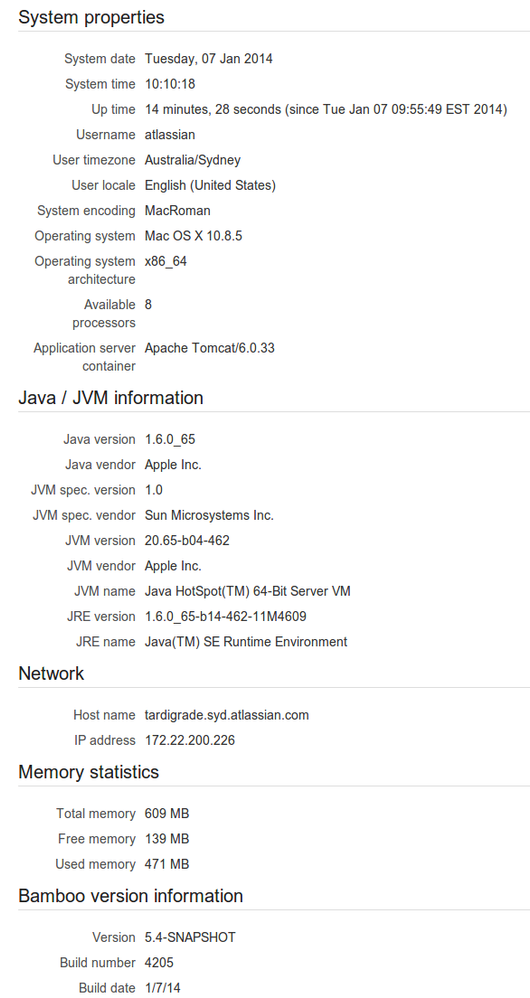
Task: Click the System time value 10:10:18
Action: [x=170, y=84]
